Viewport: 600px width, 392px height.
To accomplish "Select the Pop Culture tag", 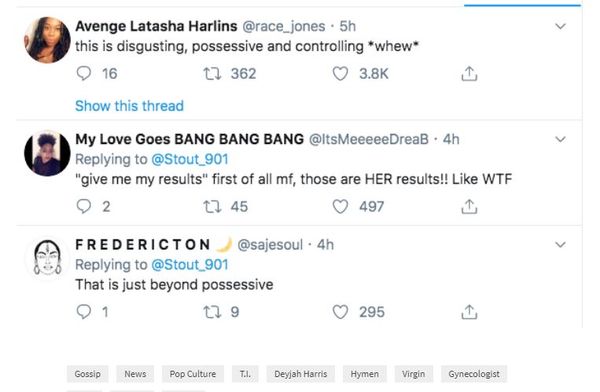I will coord(193,374).
